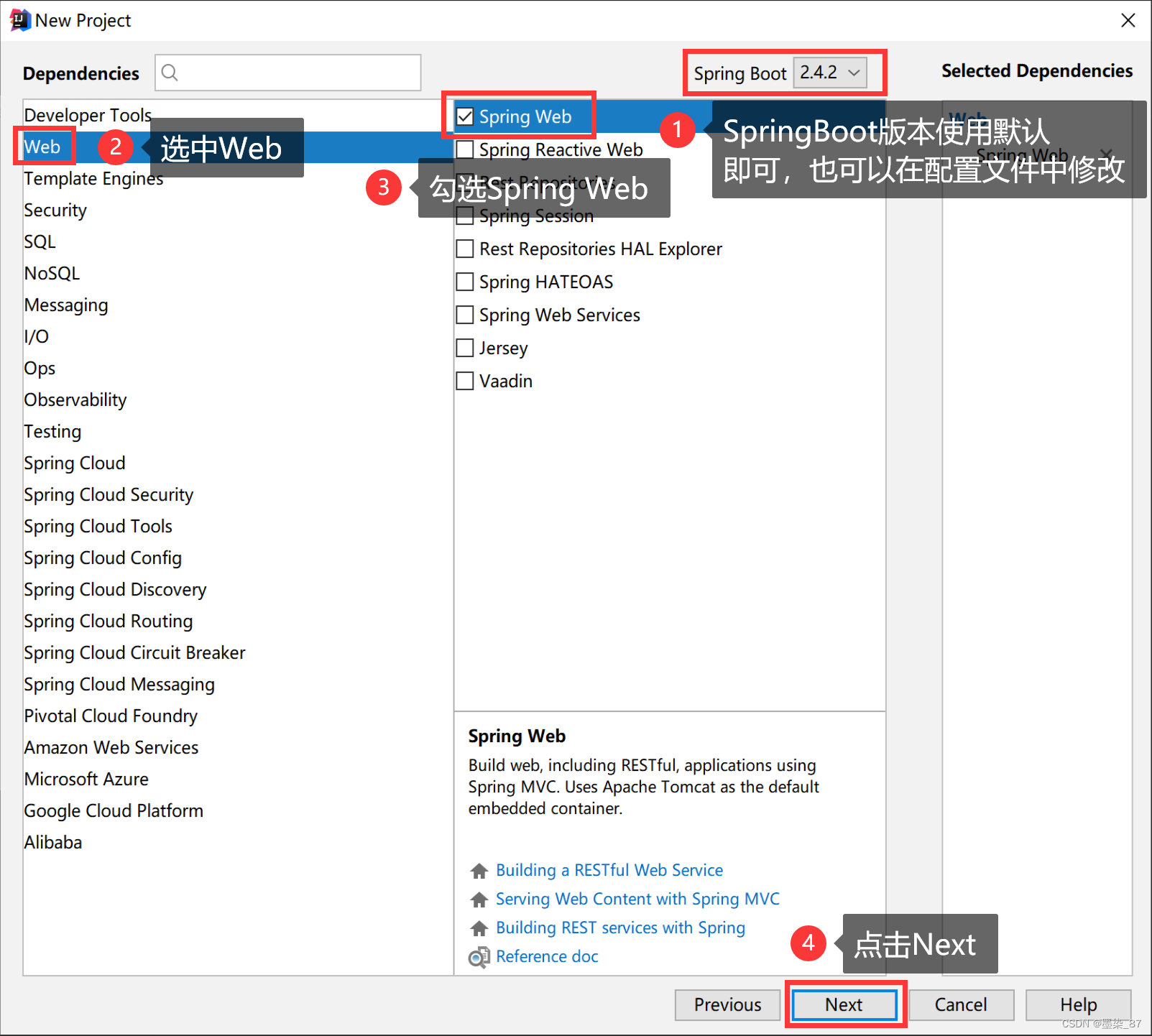
Task: Toggle the Spring Session checkbox
Action: pyautogui.click(x=465, y=216)
